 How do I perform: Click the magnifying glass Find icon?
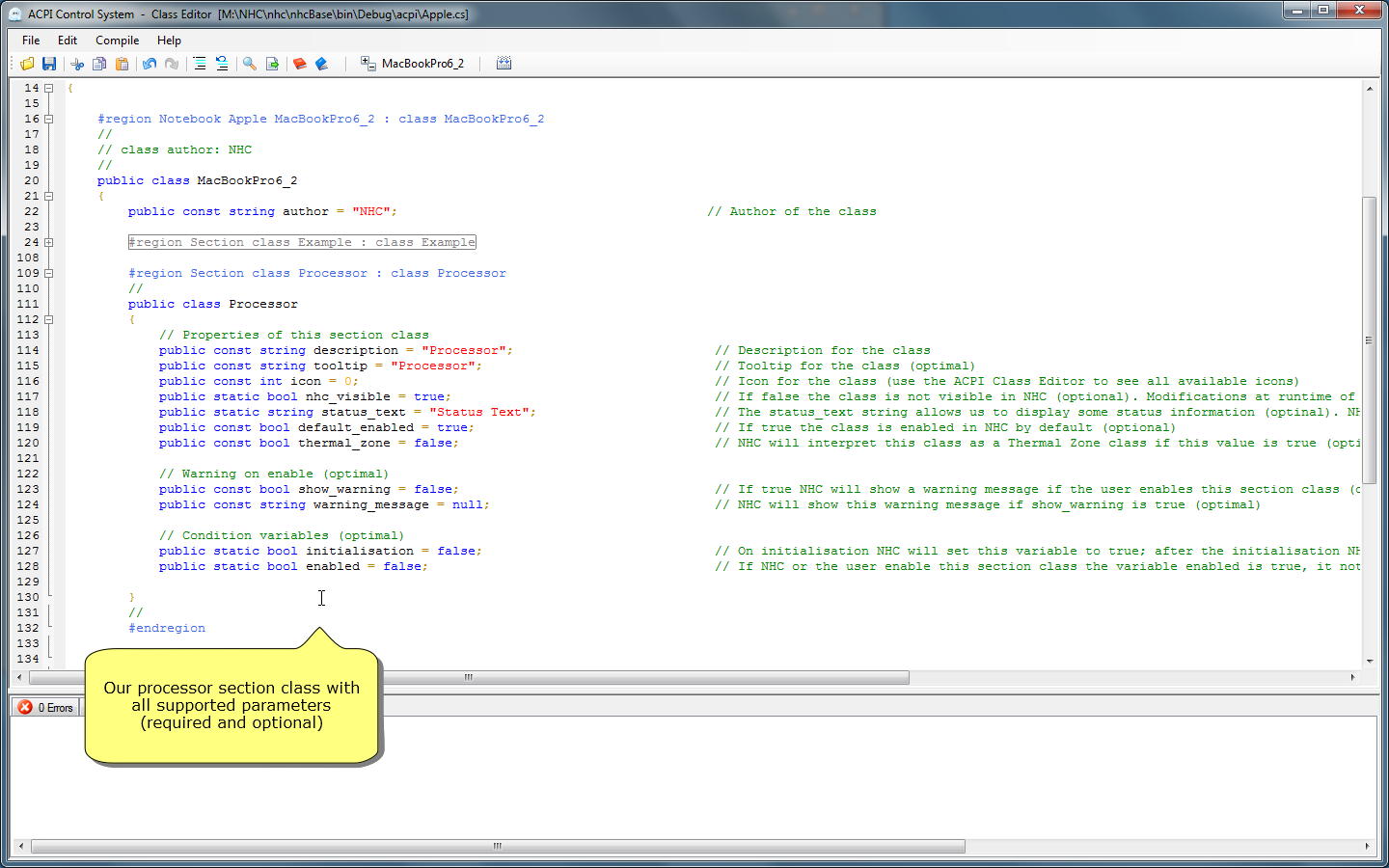250,64
